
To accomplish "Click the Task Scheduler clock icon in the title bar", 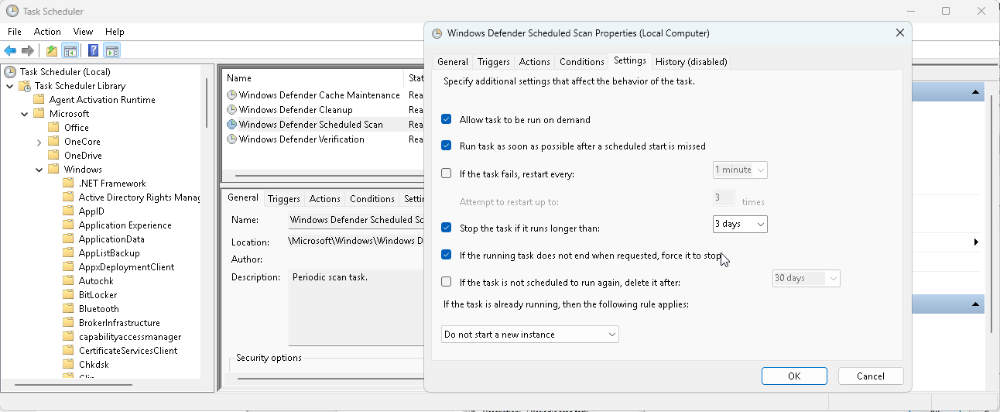I will pyautogui.click(x=11, y=11).
